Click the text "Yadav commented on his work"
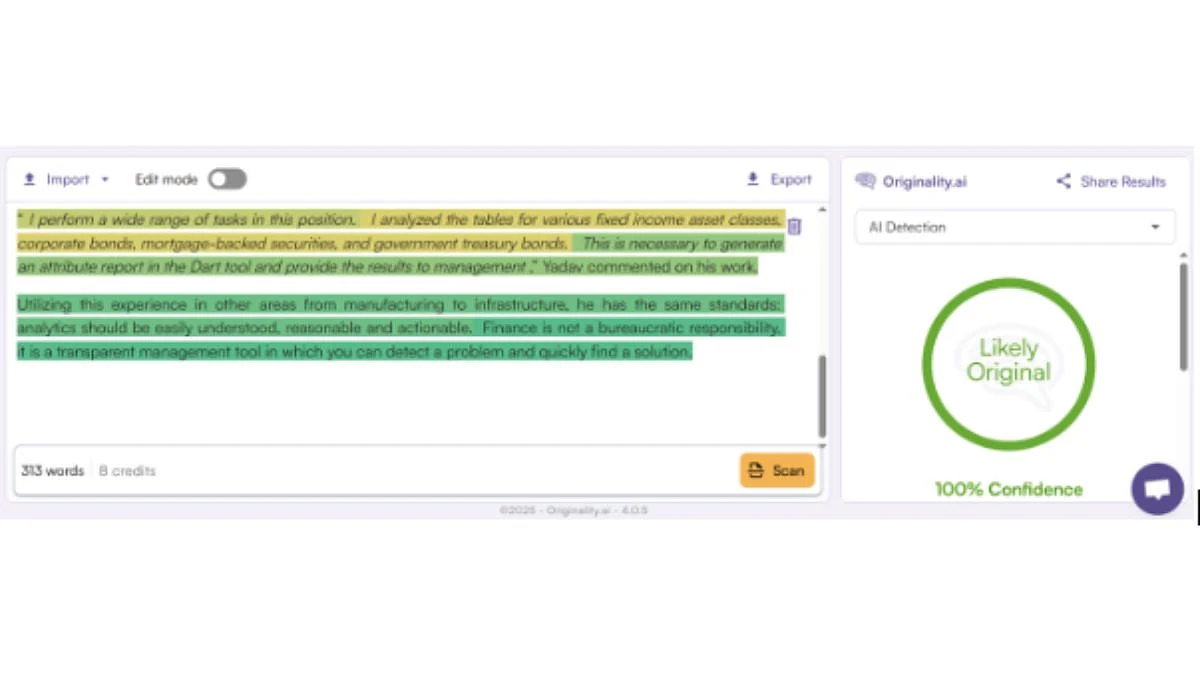Screen dimensions: 1200x675 click(650, 267)
